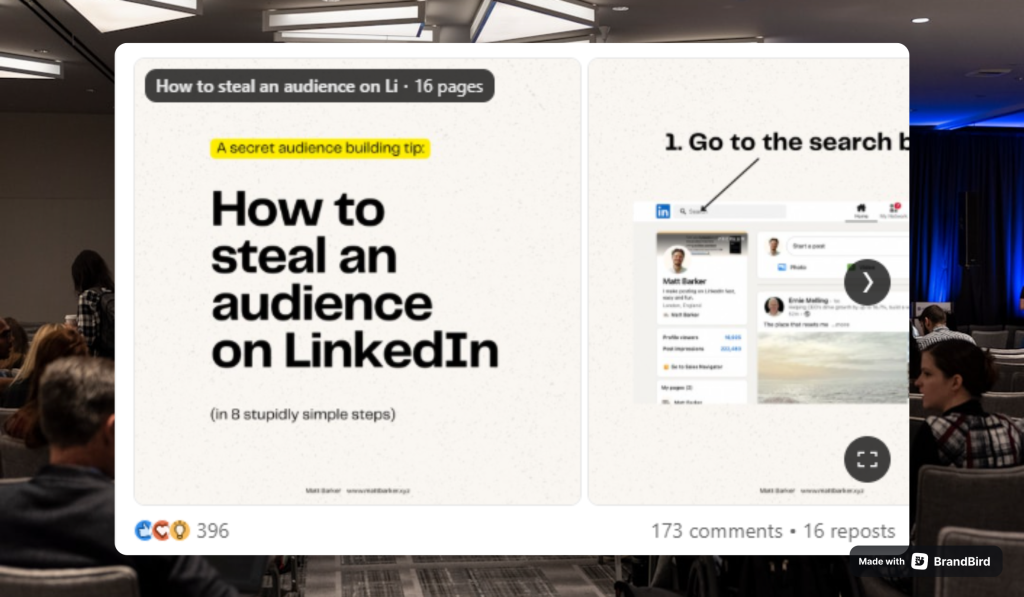This screenshot has width=1024, height=597.
Task: Open fullscreen view of the document
Action: pos(867,459)
